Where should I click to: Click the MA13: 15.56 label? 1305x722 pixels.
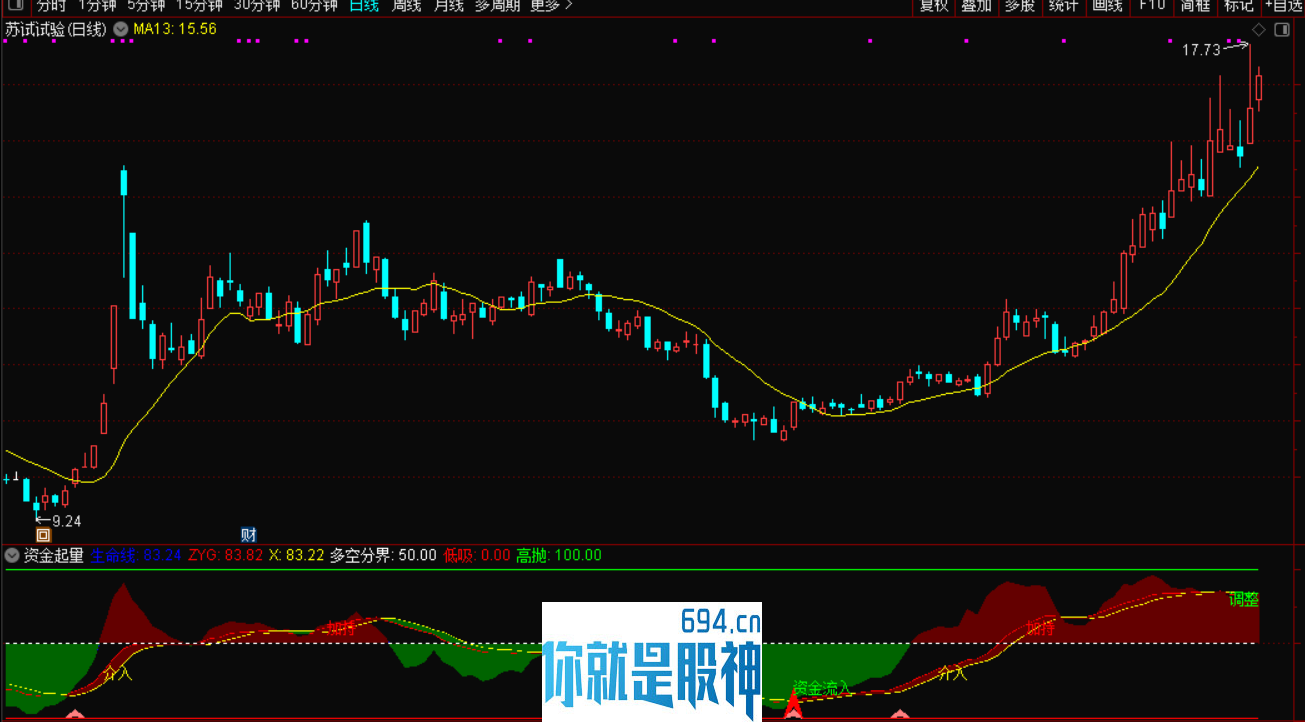pos(175,29)
